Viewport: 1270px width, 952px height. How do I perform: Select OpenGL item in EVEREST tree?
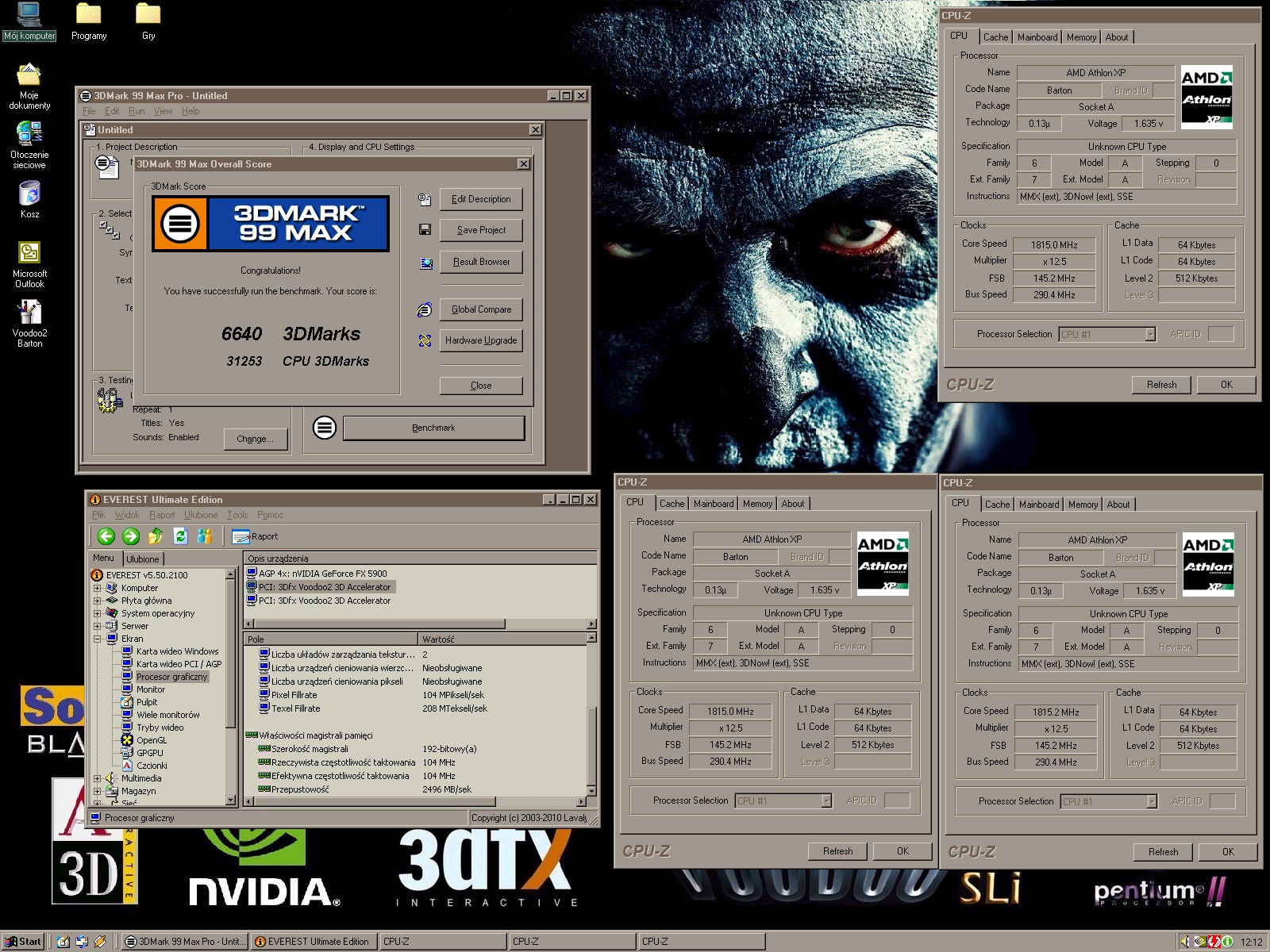151,740
